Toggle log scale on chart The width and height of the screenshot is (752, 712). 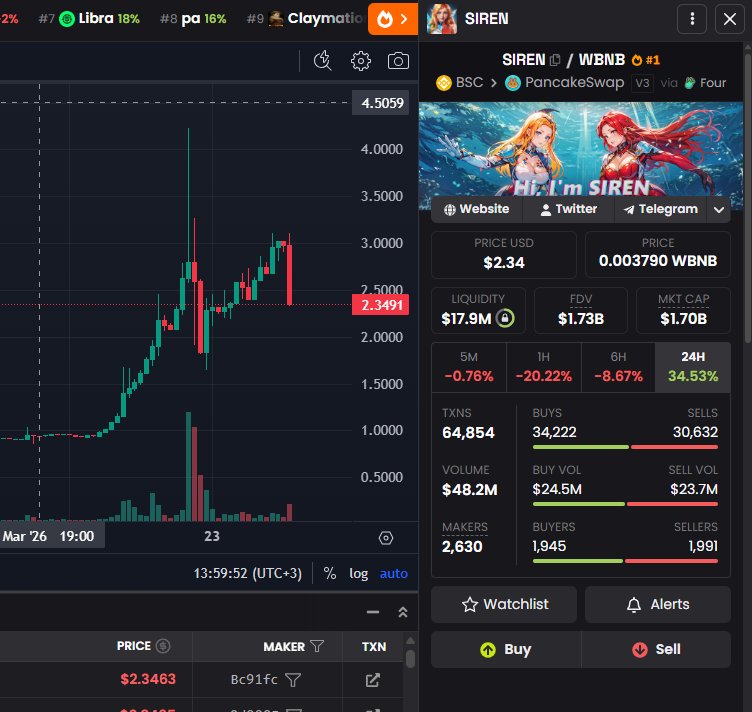pos(358,573)
